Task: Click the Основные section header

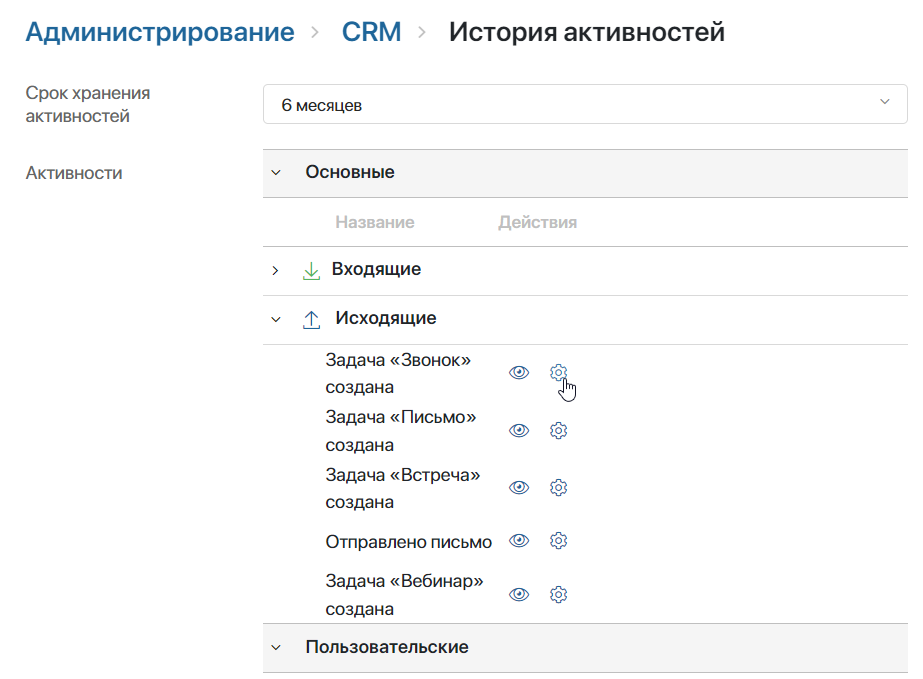Action: pyautogui.click(x=585, y=173)
